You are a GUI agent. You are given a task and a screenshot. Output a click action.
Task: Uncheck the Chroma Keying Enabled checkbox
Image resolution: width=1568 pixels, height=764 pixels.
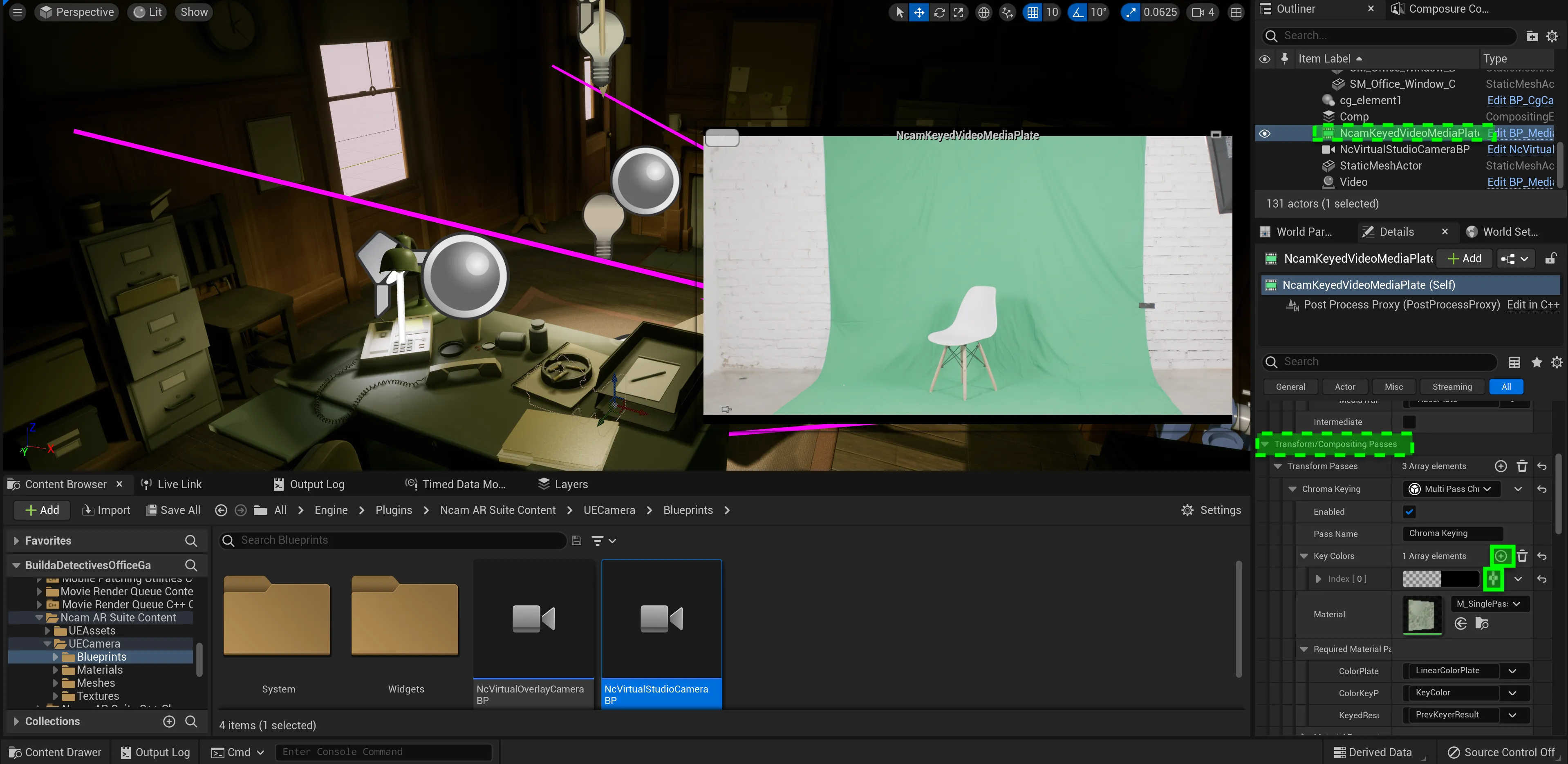[1409, 512]
